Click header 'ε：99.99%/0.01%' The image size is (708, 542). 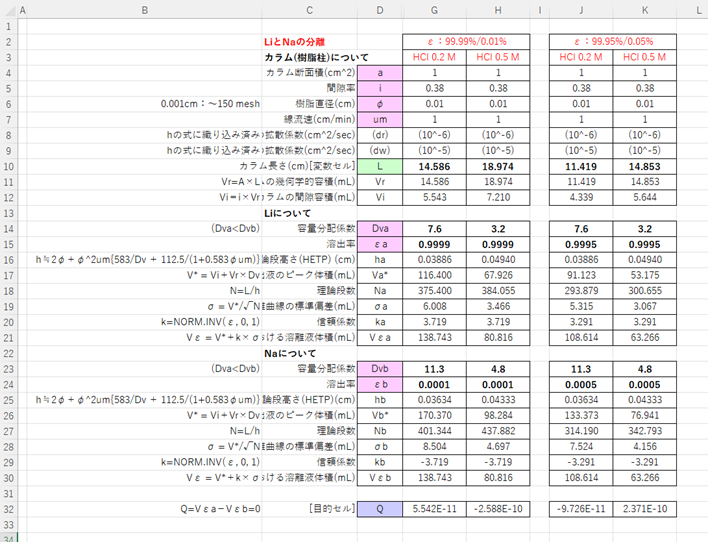click(466, 42)
